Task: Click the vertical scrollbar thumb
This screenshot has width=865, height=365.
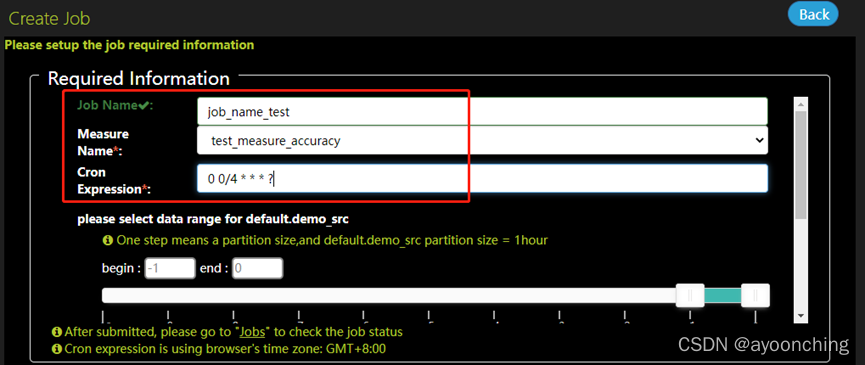Action: point(800,165)
